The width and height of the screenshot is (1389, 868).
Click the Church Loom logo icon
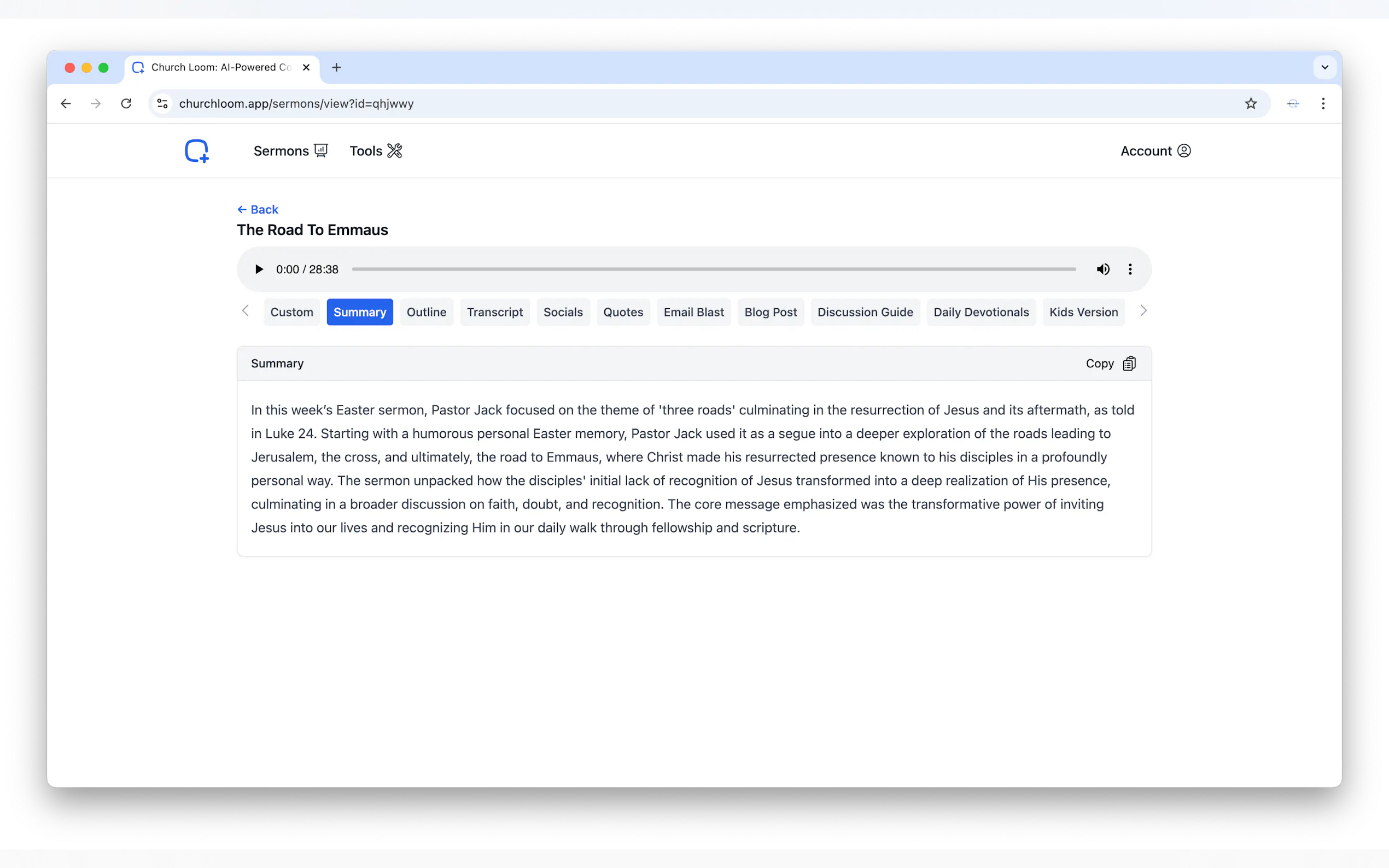196,151
